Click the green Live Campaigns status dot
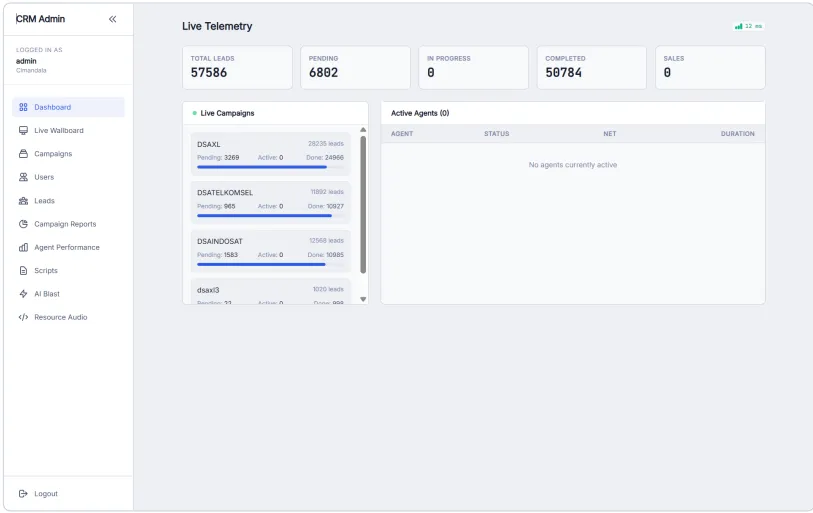Screen dimensions: 813x513 pos(194,113)
